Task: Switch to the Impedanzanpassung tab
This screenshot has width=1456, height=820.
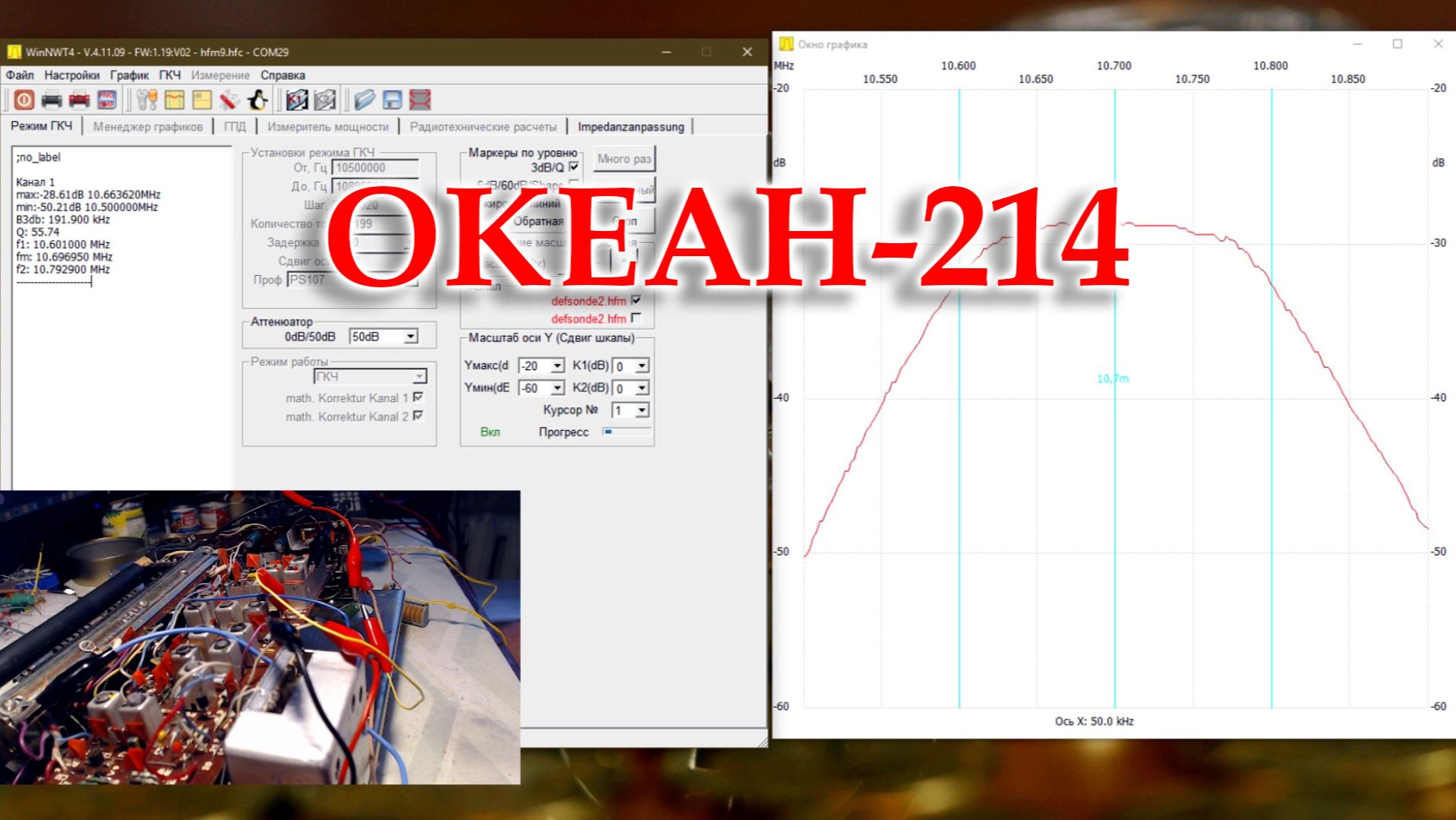Action: point(630,127)
